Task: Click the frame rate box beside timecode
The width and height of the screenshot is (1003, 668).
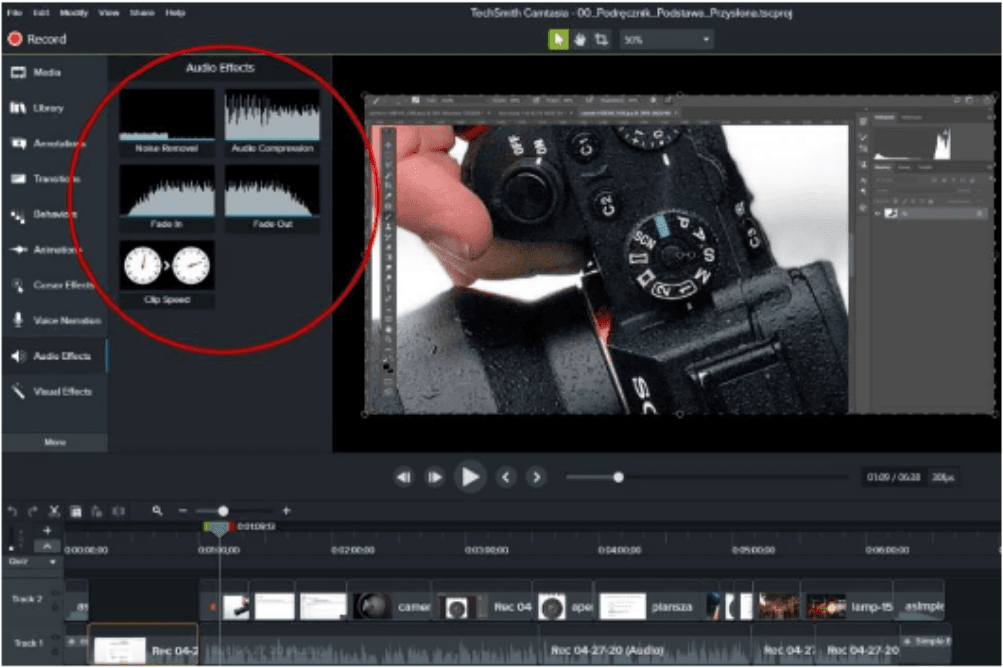Action: [x=944, y=477]
